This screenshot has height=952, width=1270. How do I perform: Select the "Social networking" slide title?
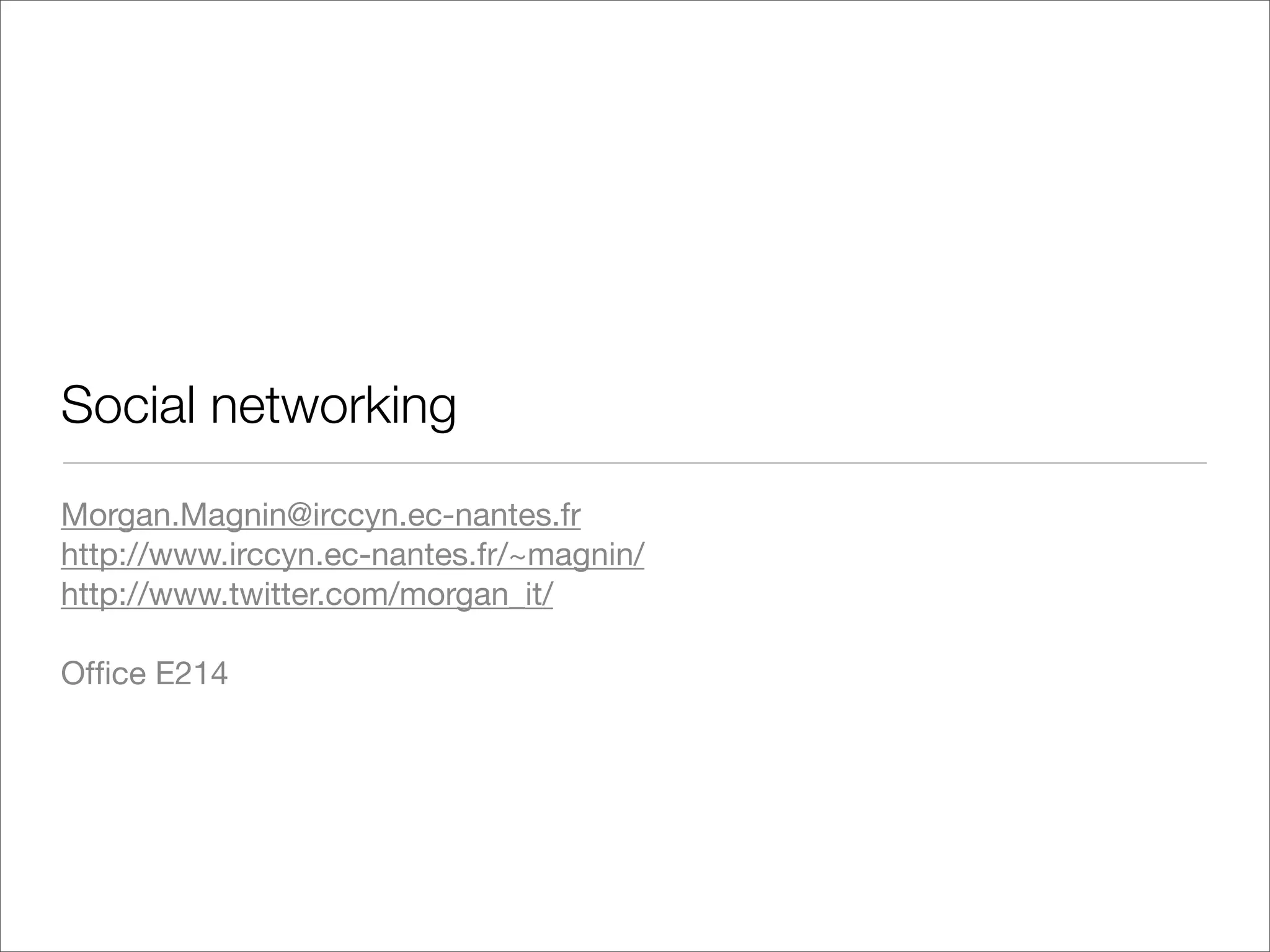(259, 406)
